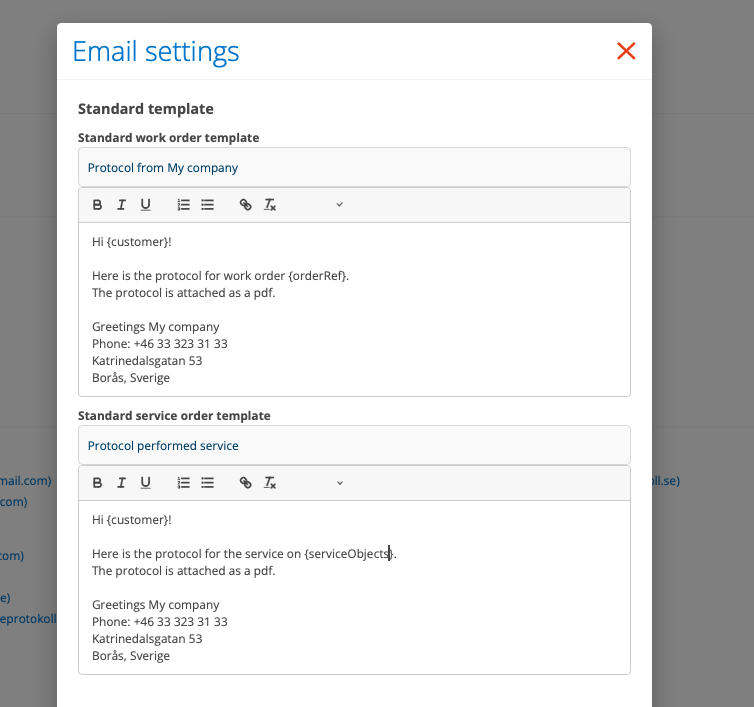Toggle underline in work order template toolbar
This screenshot has width=754, height=707.
tap(145, 205)
